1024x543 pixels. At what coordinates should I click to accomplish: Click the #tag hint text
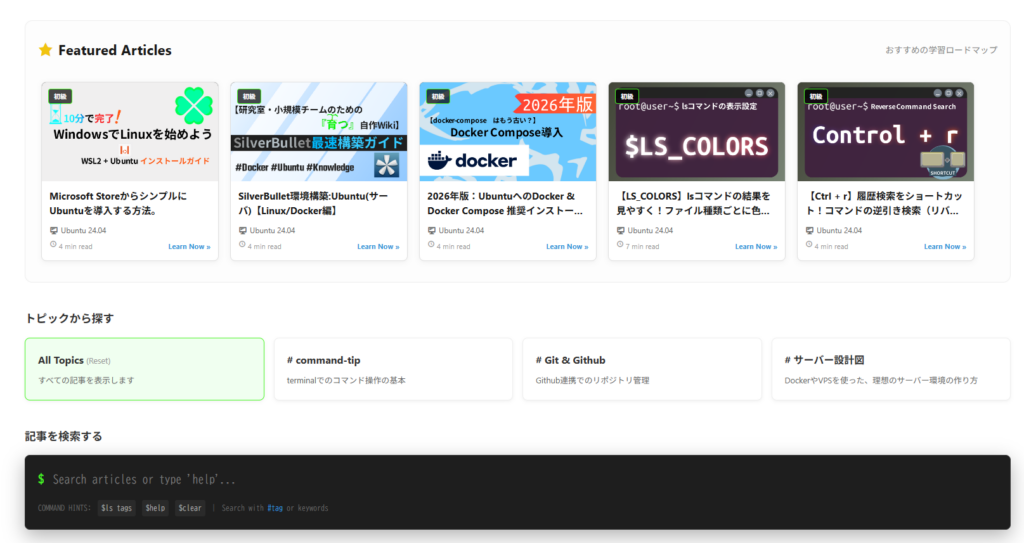pos(275,508)
